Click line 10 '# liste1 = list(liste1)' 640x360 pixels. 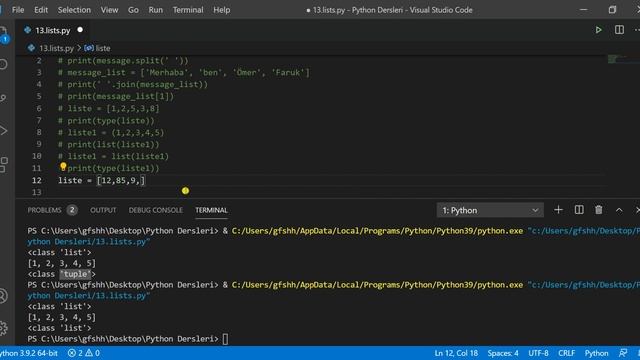pyautogui.click(x=113, y=156)
